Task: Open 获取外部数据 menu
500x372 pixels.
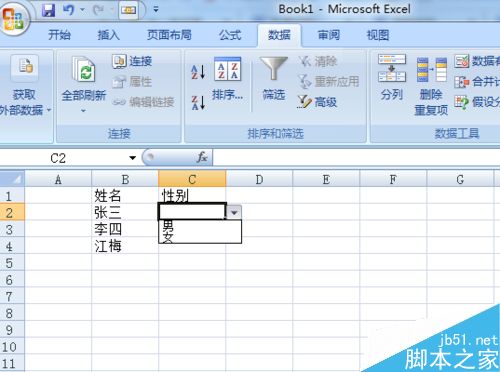Action: click(25, 85)
